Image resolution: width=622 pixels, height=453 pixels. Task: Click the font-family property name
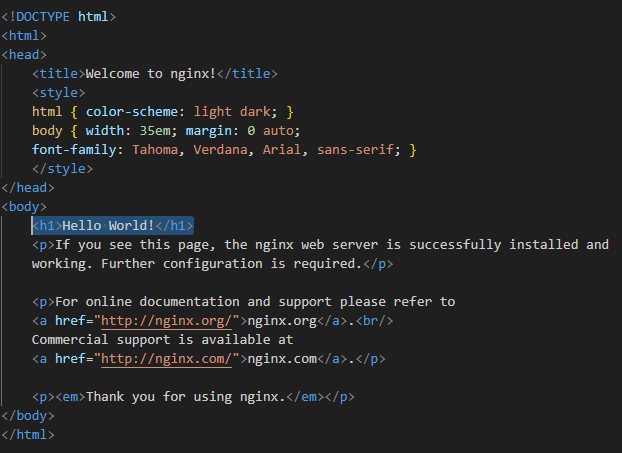[74, 150]
